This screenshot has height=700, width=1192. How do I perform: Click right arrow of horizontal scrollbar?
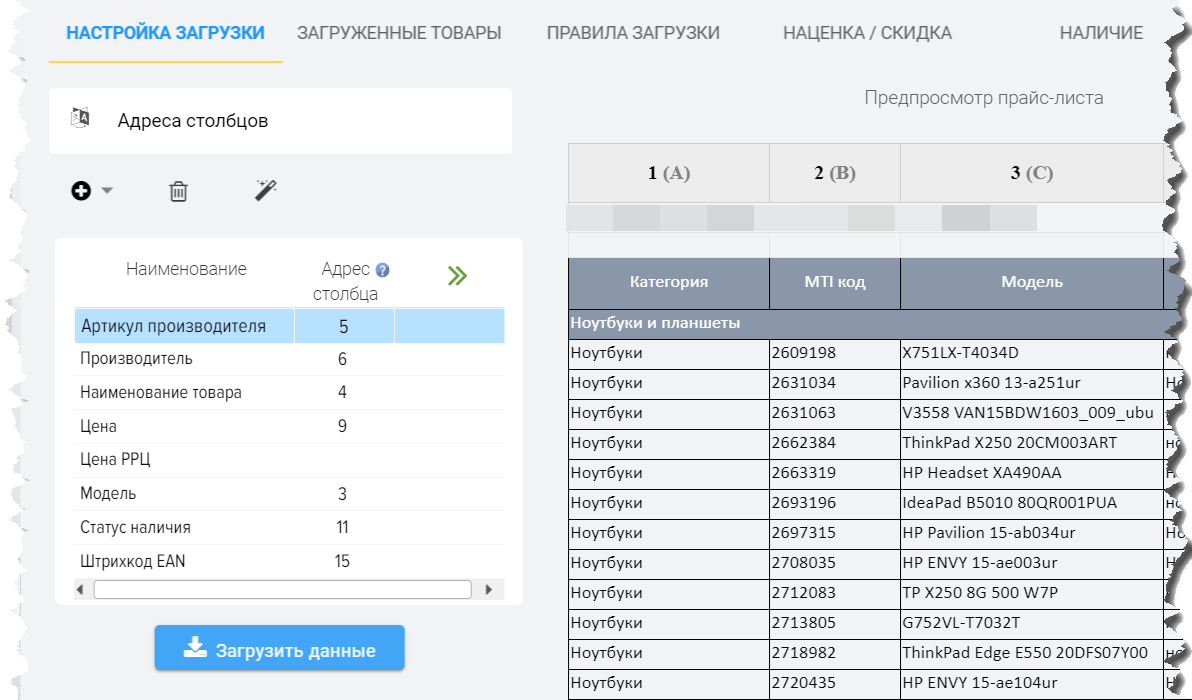(x=488, y=590)
